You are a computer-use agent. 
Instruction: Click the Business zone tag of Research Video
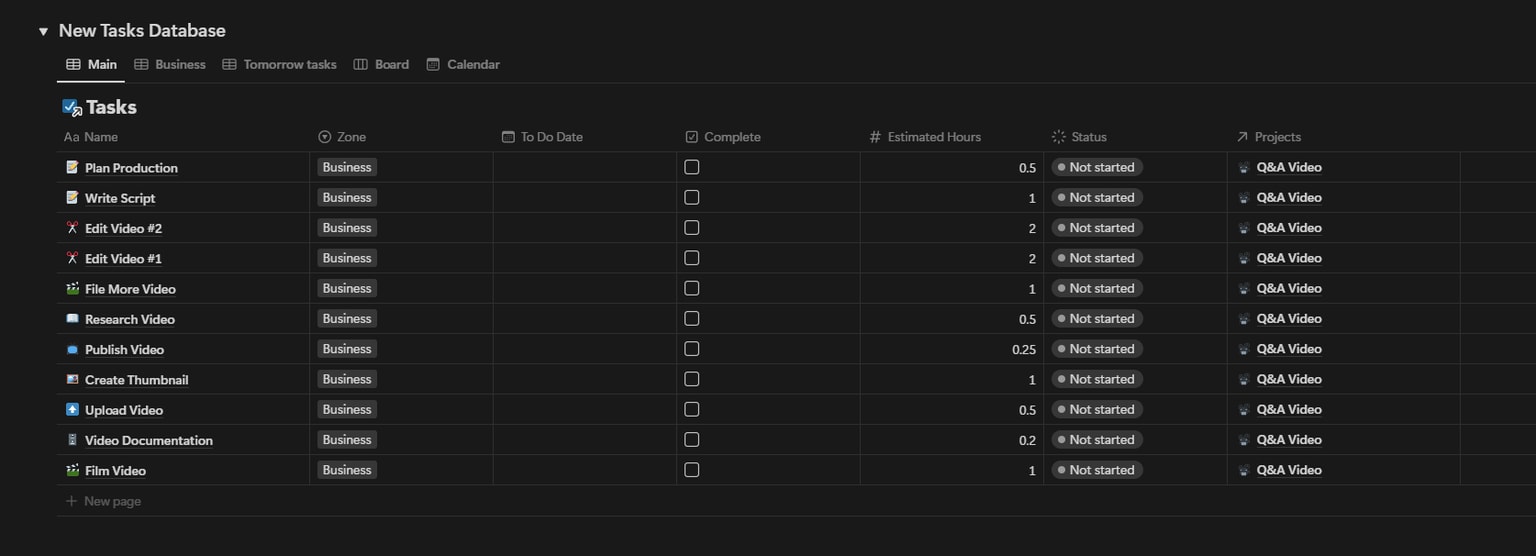347,318
